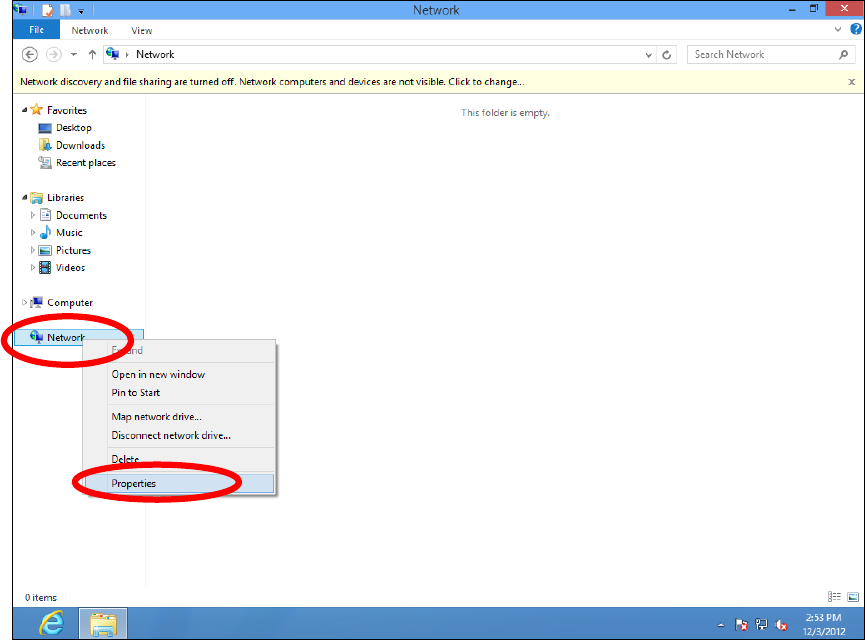Click the Forward navigation arrow
Viewport: 865px width, 640px height.
tap(54, 54)
